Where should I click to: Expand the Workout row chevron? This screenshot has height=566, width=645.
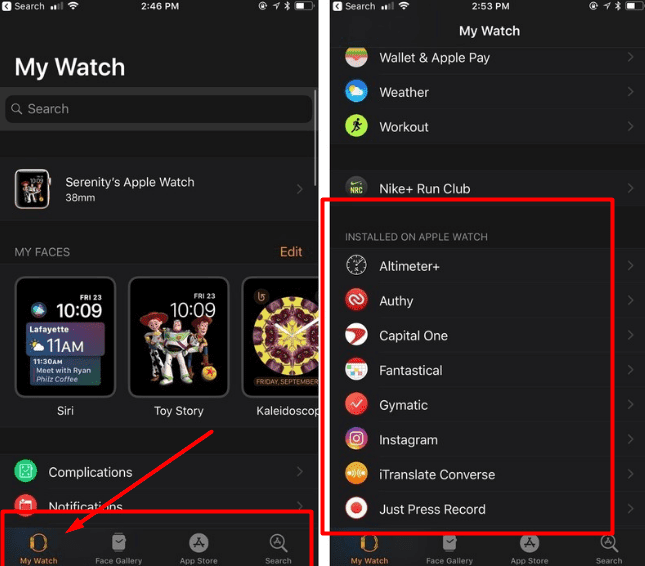point(630,126)
